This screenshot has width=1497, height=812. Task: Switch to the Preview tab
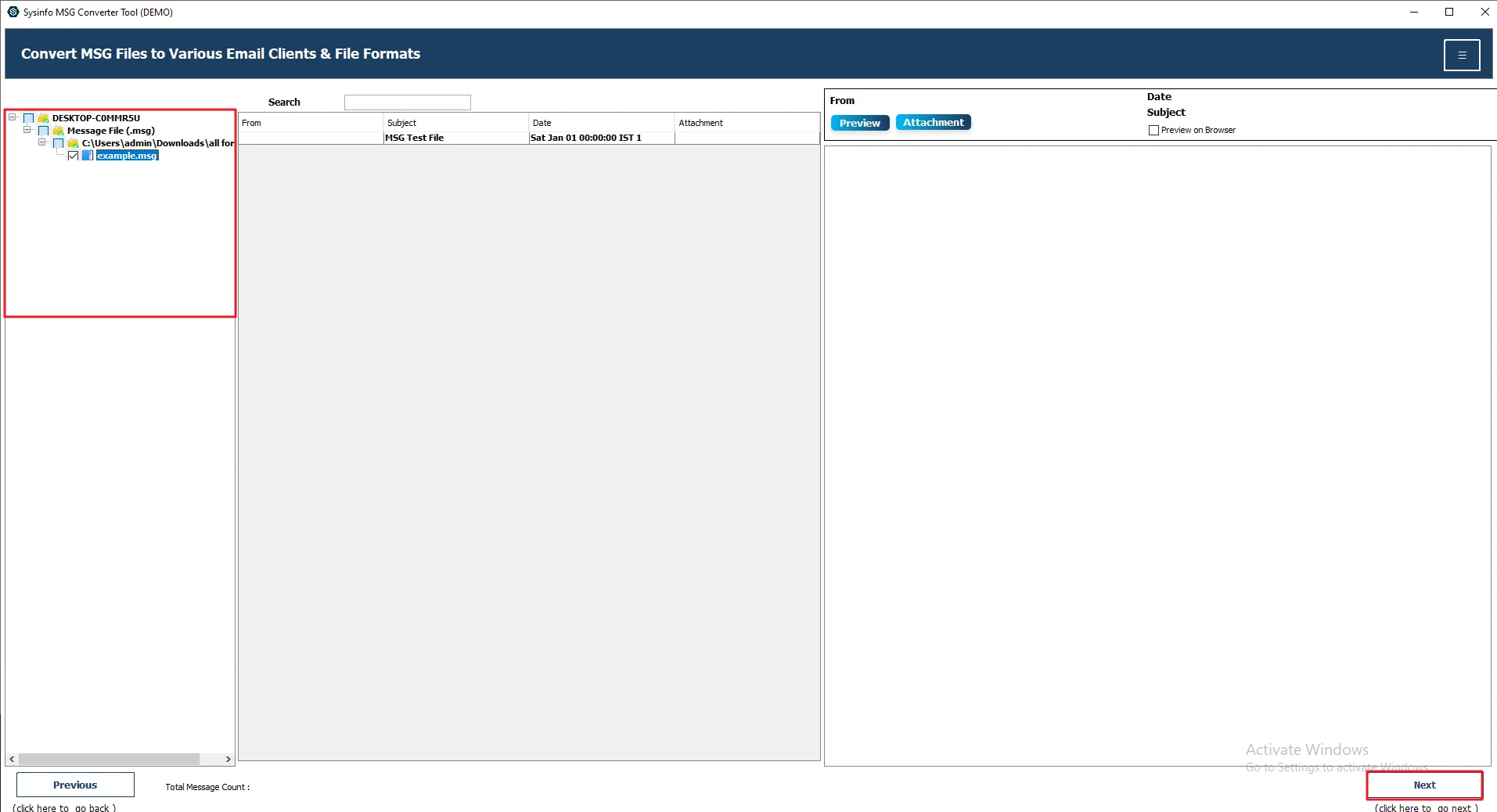858,122
